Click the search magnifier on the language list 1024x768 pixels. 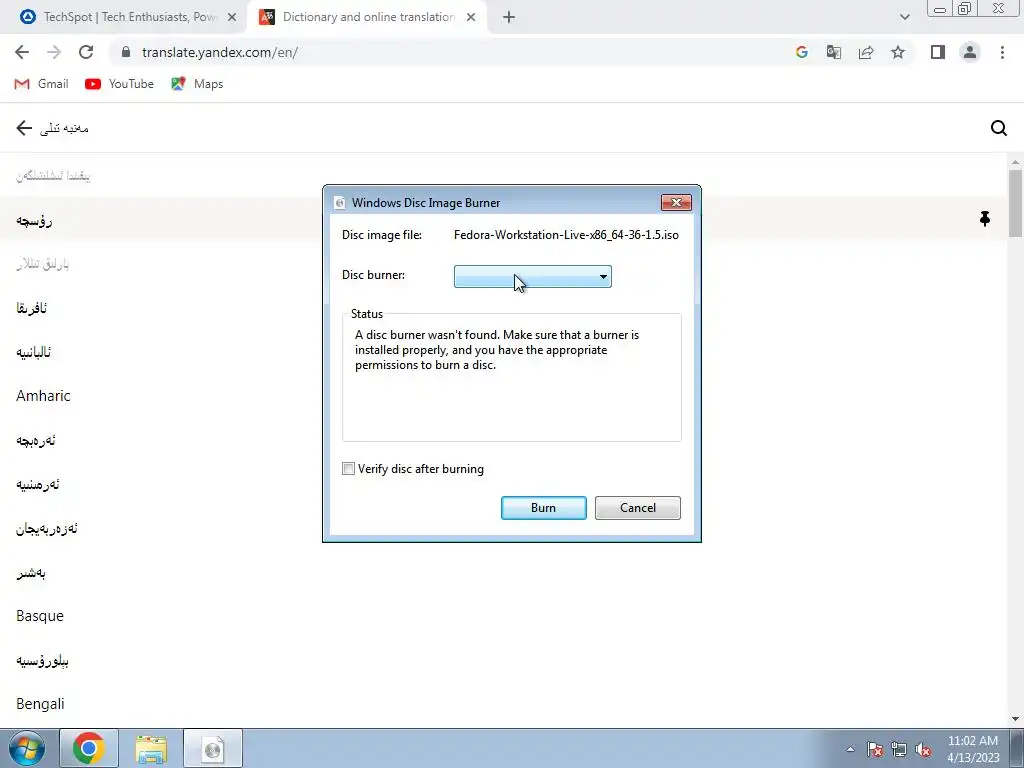tap(999, 128)
